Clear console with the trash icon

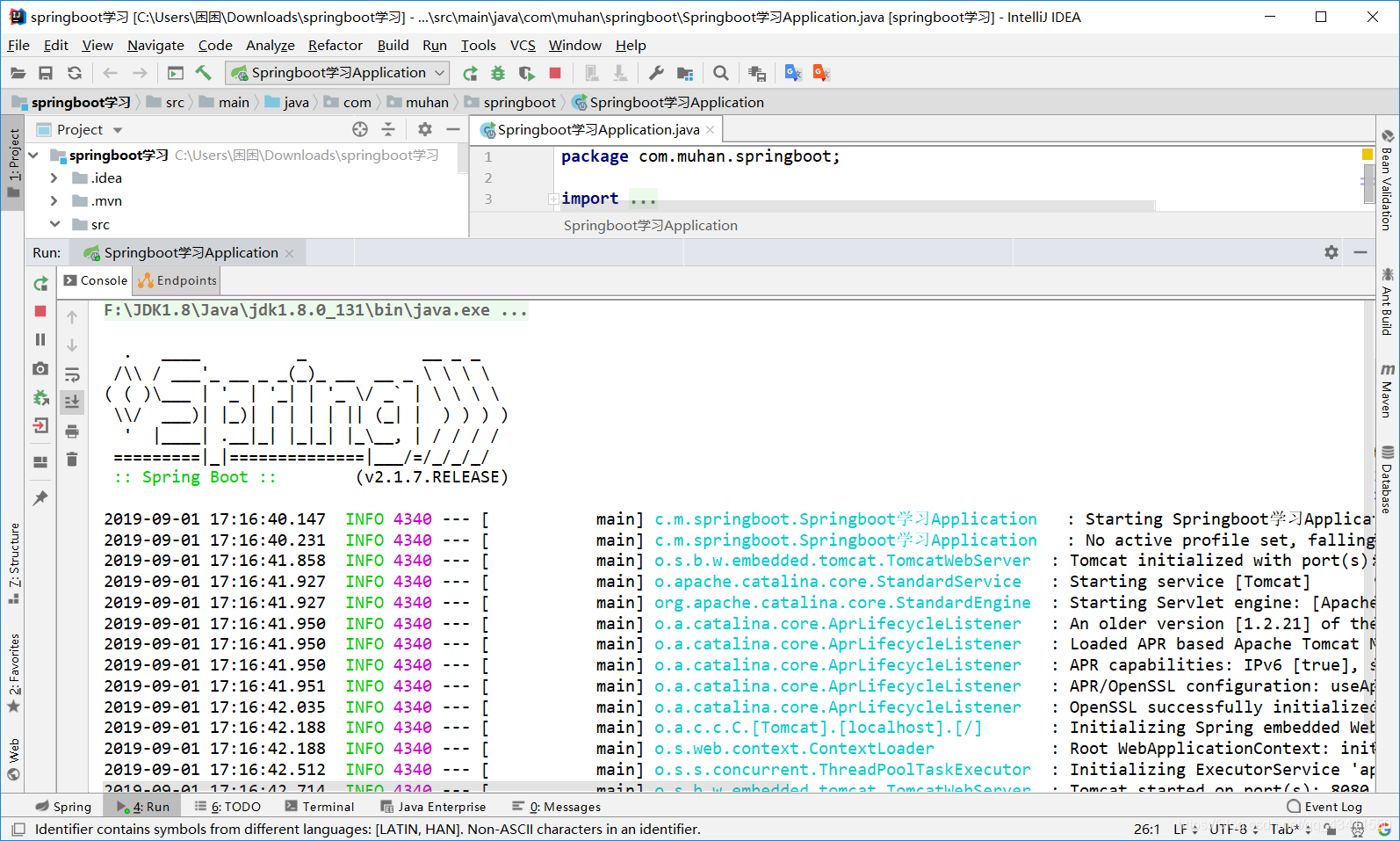(72, 460)
